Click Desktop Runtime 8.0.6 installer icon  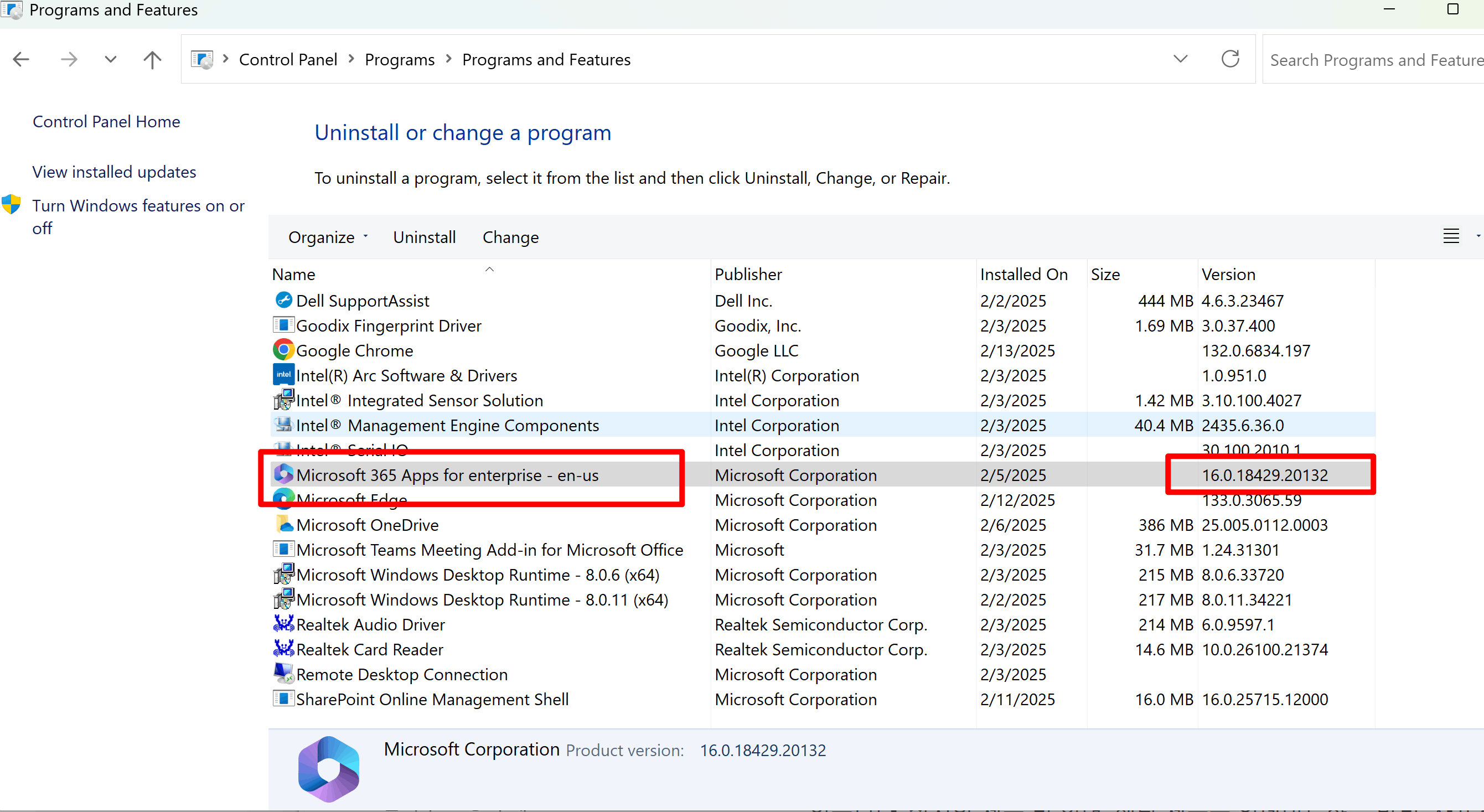click(x=283, y=573)
